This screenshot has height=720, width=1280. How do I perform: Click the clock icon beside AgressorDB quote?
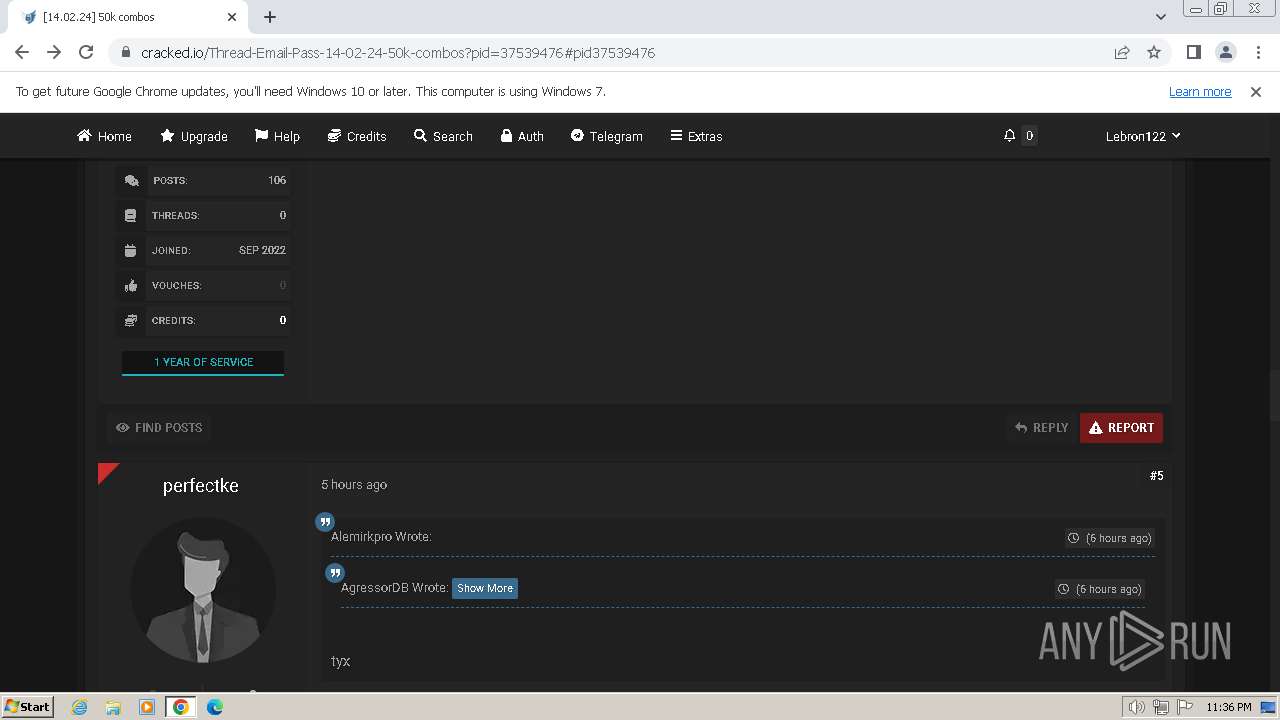pos(1064,589)
